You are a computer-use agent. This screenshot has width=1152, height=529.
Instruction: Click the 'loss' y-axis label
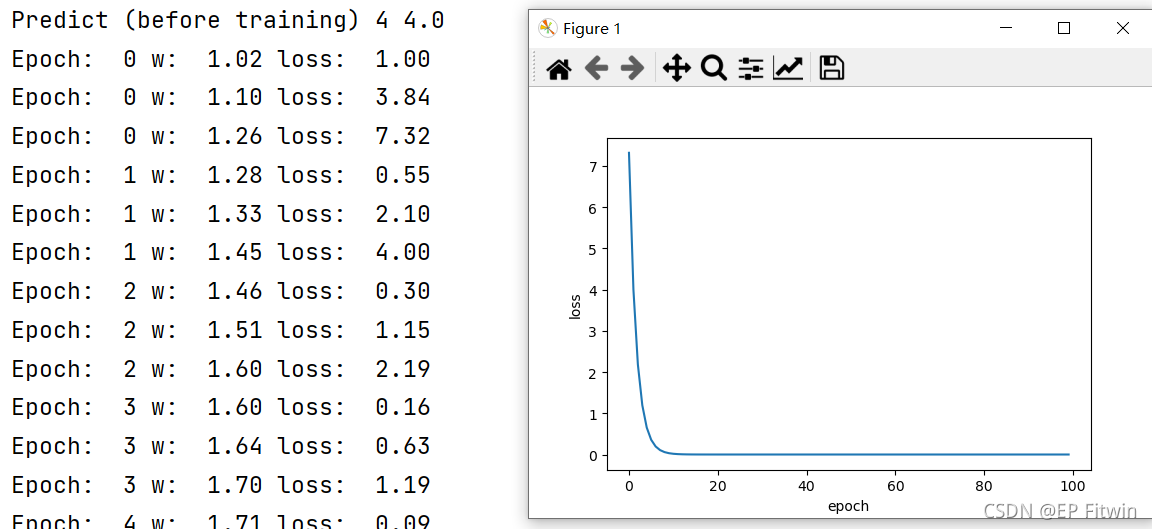tap(575, 306)
